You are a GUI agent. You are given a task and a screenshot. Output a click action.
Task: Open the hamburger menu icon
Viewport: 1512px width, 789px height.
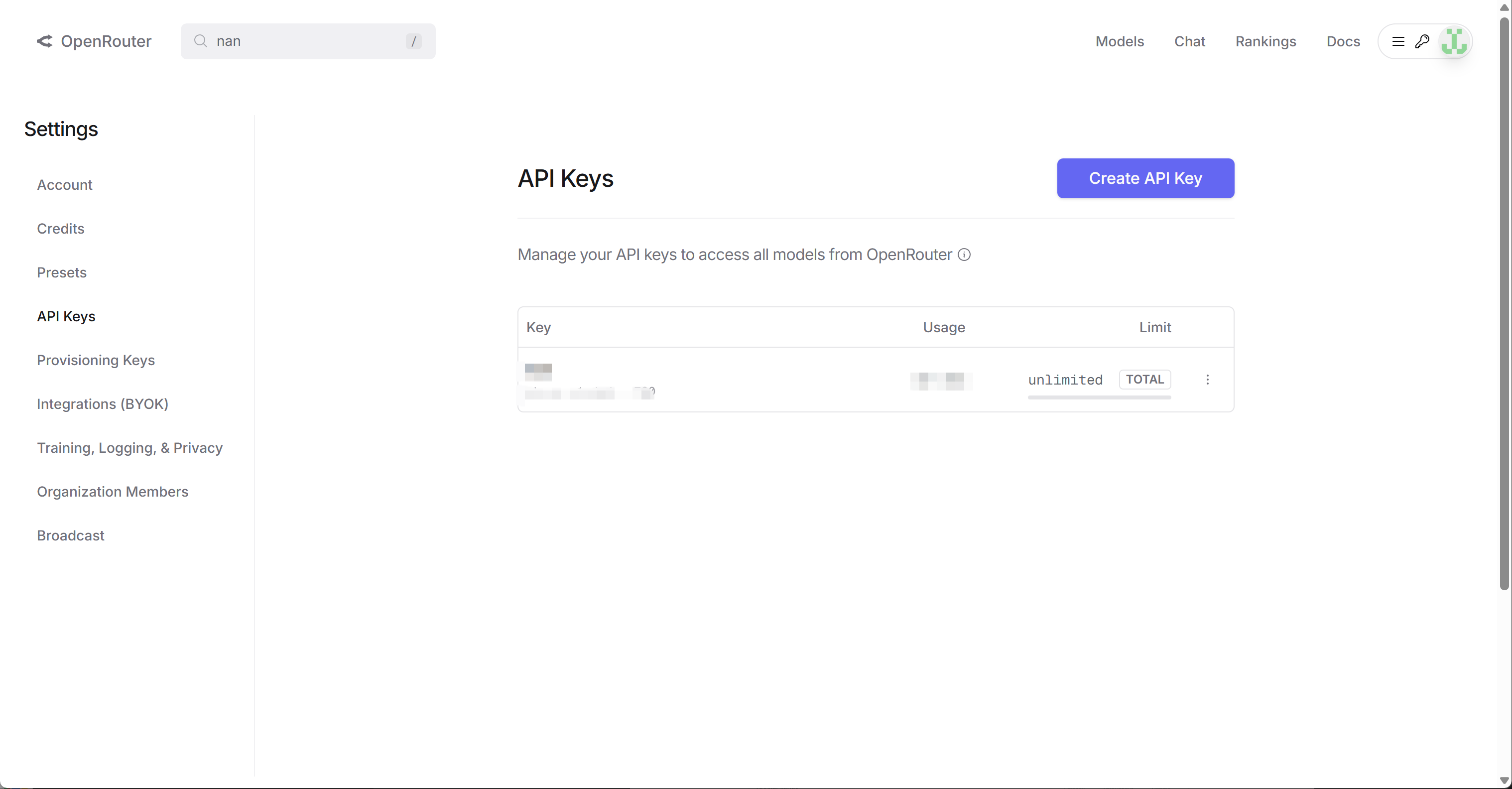click(1398, 41)
